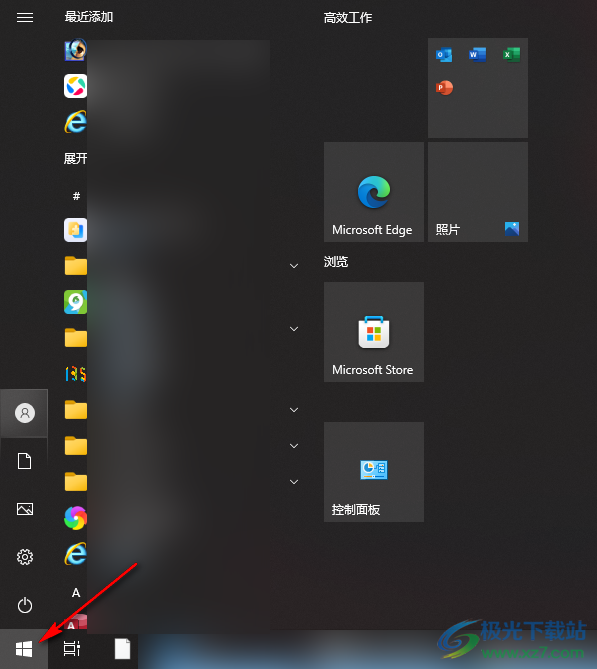This screenshot has width=597, height=669.
Task: Click 展开 to expand recently added
Action: coord(76,159)
